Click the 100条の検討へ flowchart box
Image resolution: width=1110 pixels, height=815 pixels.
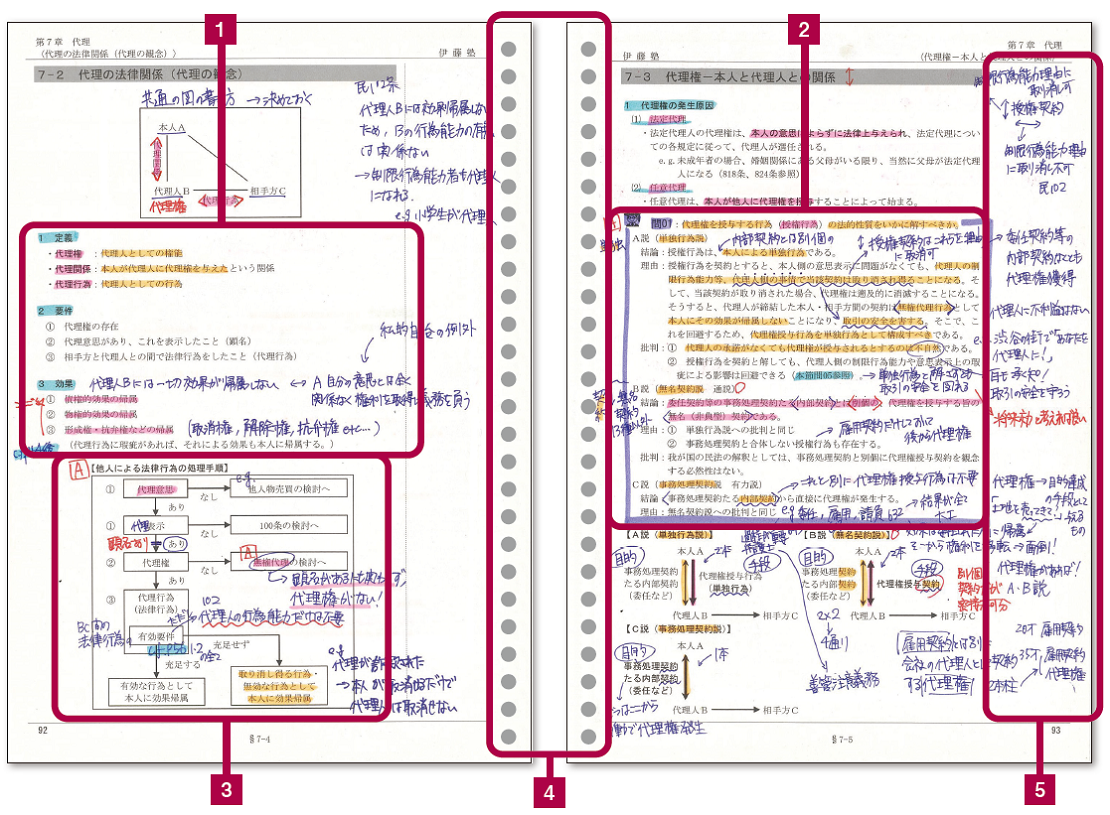[291, 526]
